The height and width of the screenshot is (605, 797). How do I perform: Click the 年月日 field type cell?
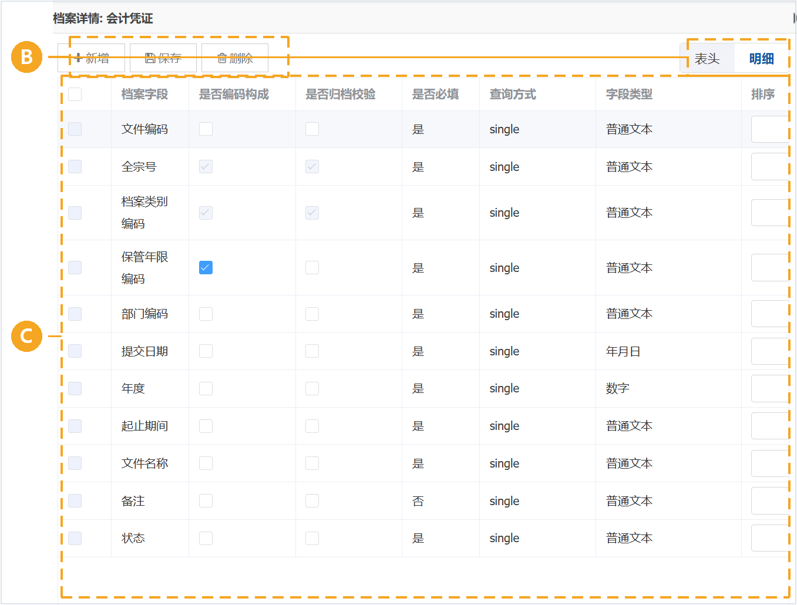[623, 351]
